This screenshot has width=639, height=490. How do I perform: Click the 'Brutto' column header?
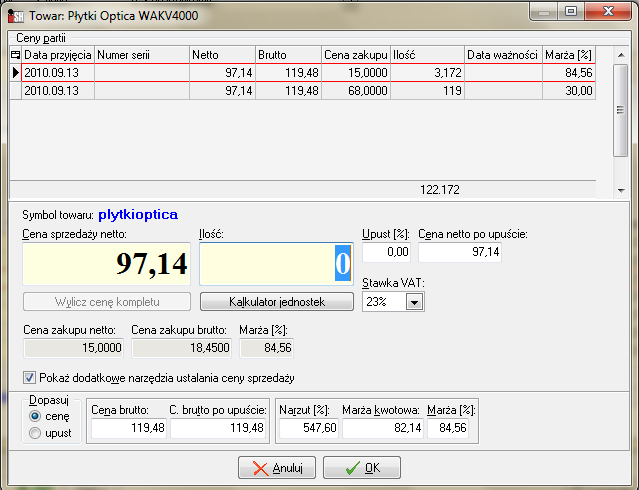289,55
